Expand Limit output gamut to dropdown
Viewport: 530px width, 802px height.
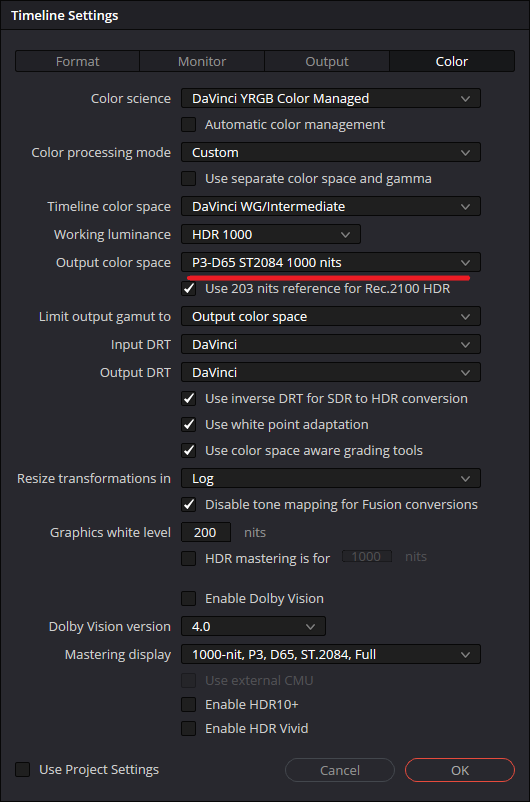(330, 317)
